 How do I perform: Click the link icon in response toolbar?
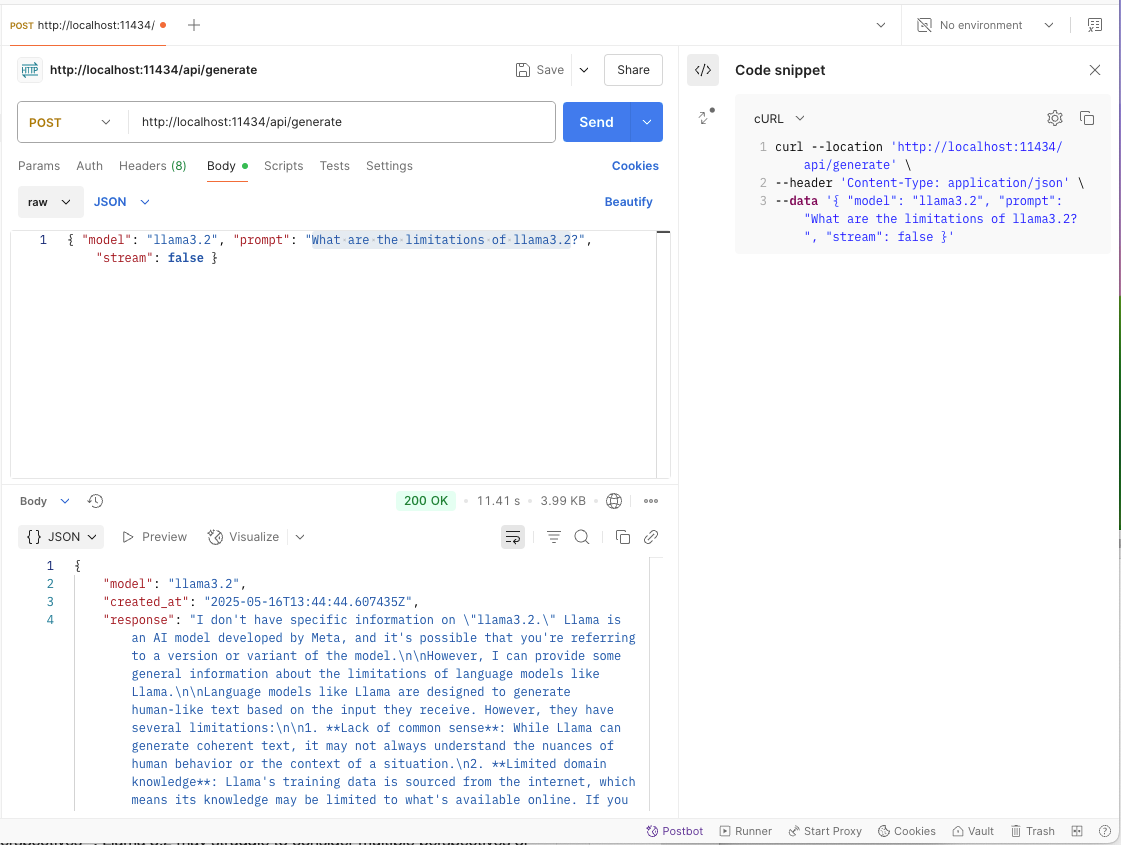click(651, 537)
